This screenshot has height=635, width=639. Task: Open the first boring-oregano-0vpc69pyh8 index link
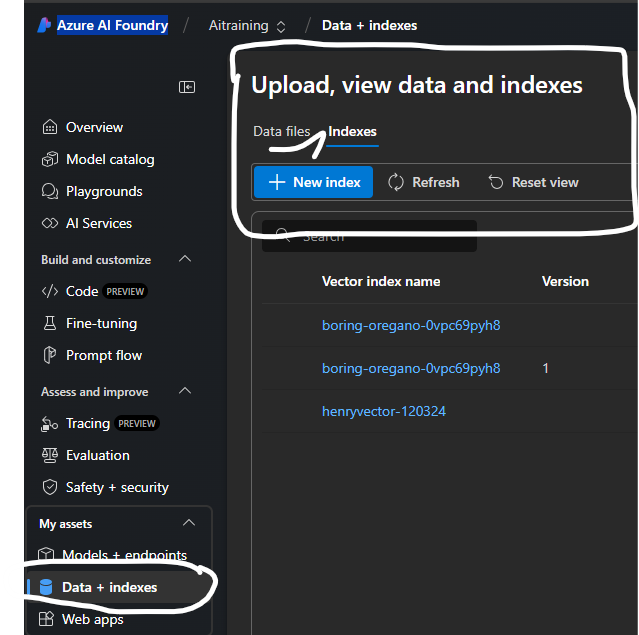pos(411,325)
